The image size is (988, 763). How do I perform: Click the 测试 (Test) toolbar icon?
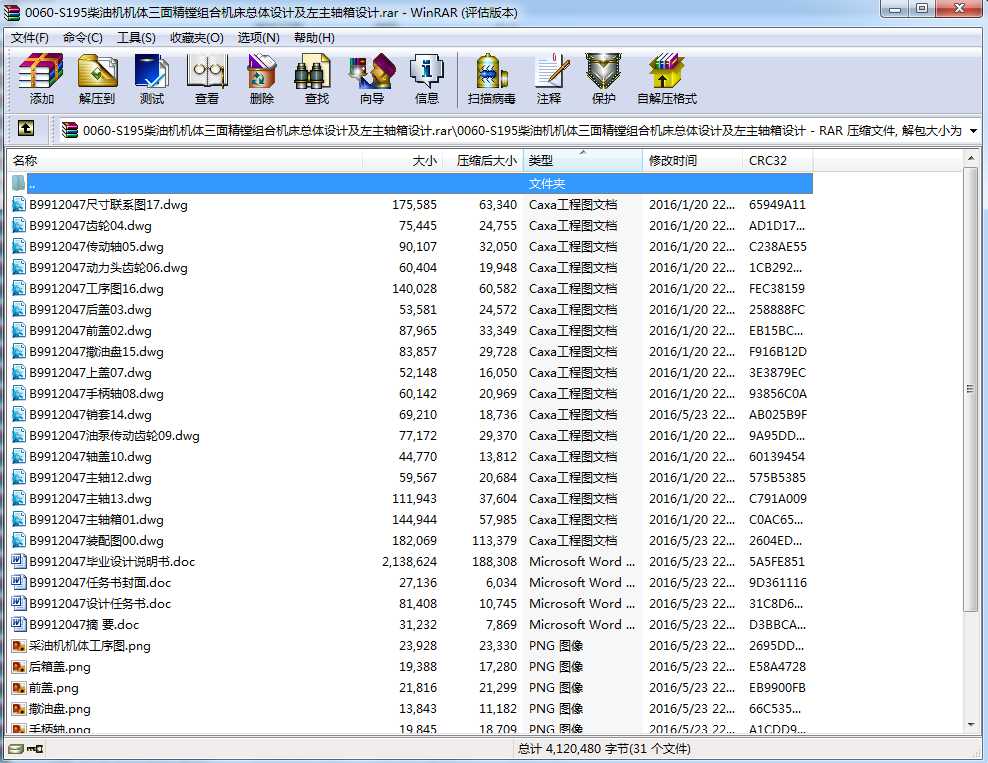(x=151, y=79)
